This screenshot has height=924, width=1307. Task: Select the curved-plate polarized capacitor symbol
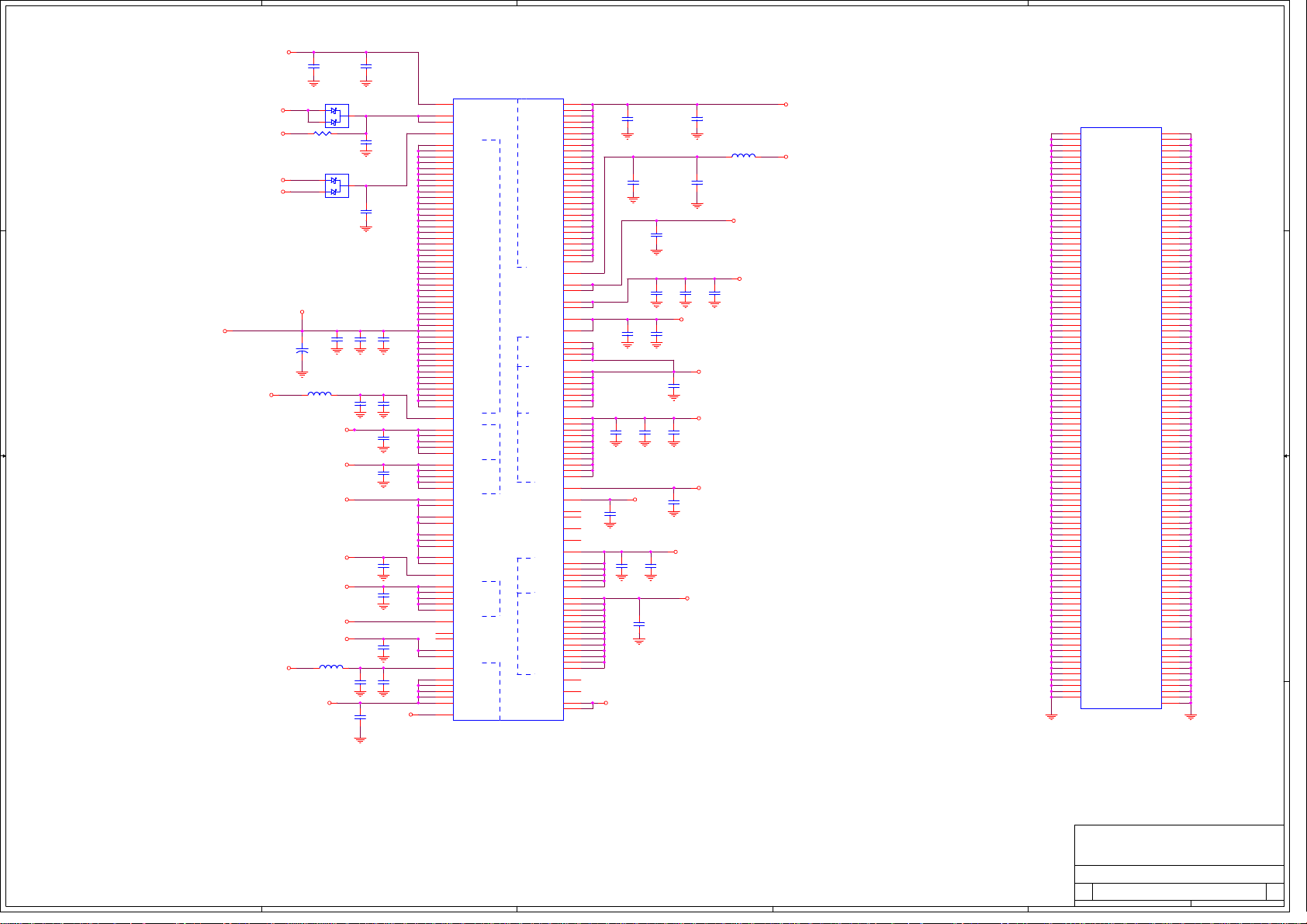click(302, 352)
